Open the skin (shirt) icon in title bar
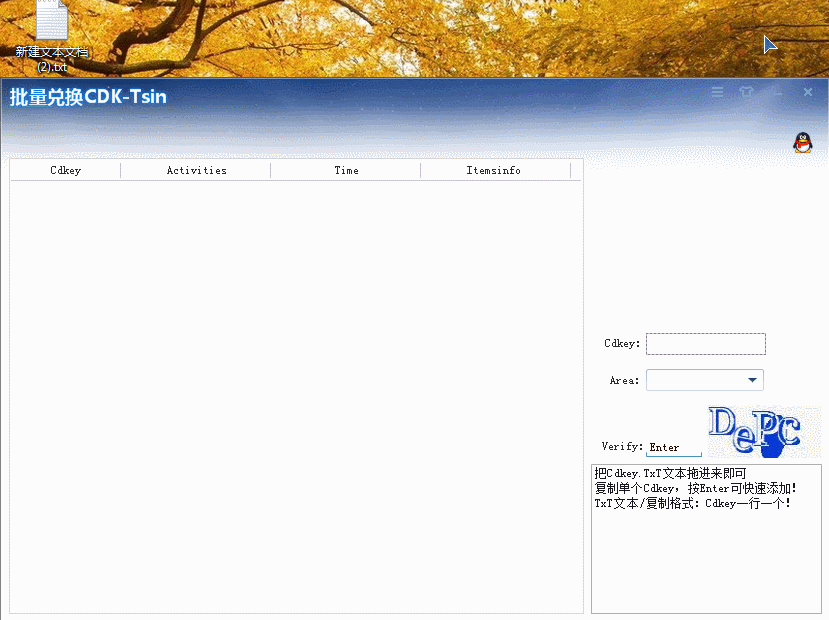829x620 pixels. [746, 92]
